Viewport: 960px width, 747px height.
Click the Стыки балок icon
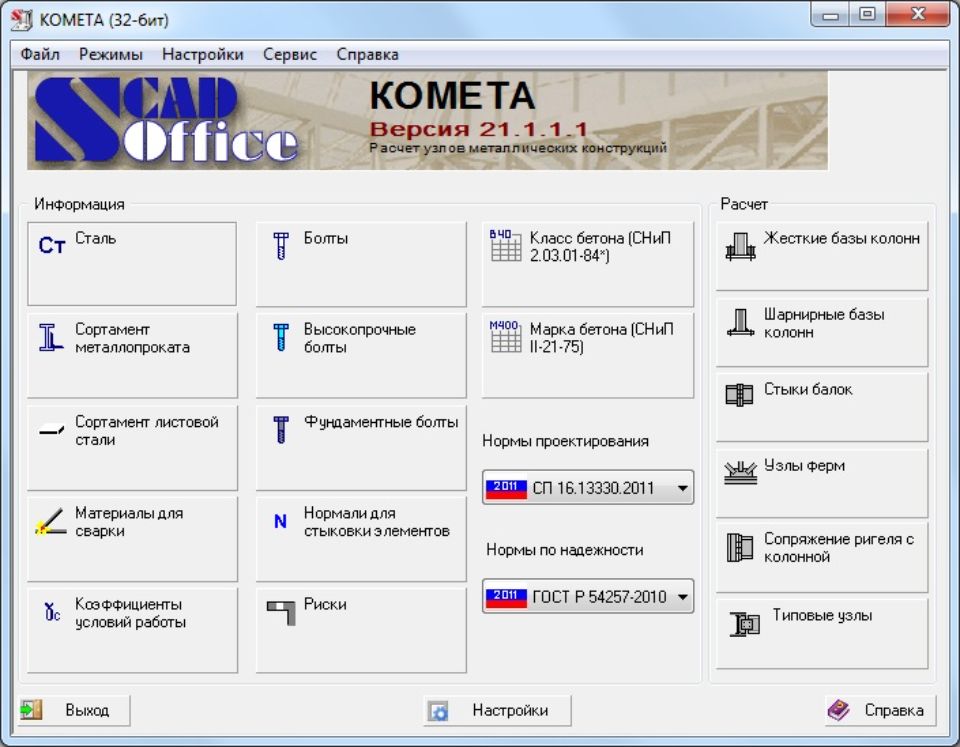740,395
